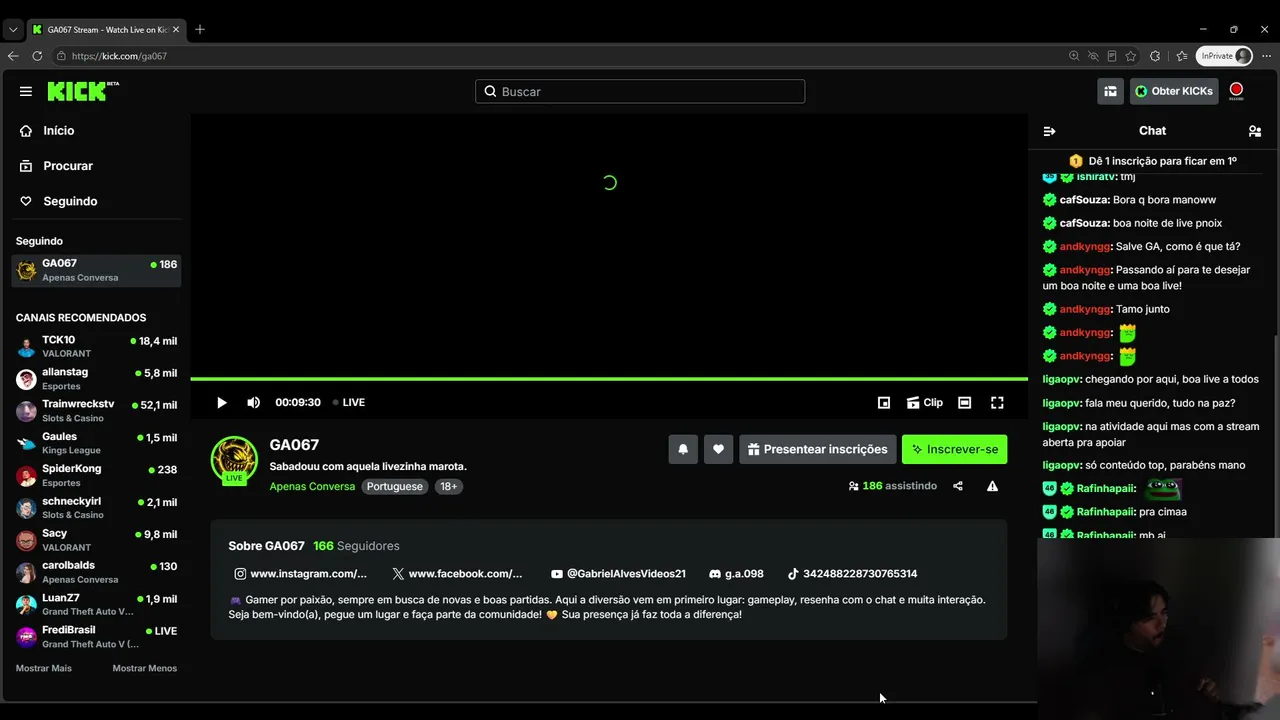This screenshot has width=1280, height=720.
Task: Click the Obter KICKs button
Action: pyautogui.click(x=1174, y=91)
